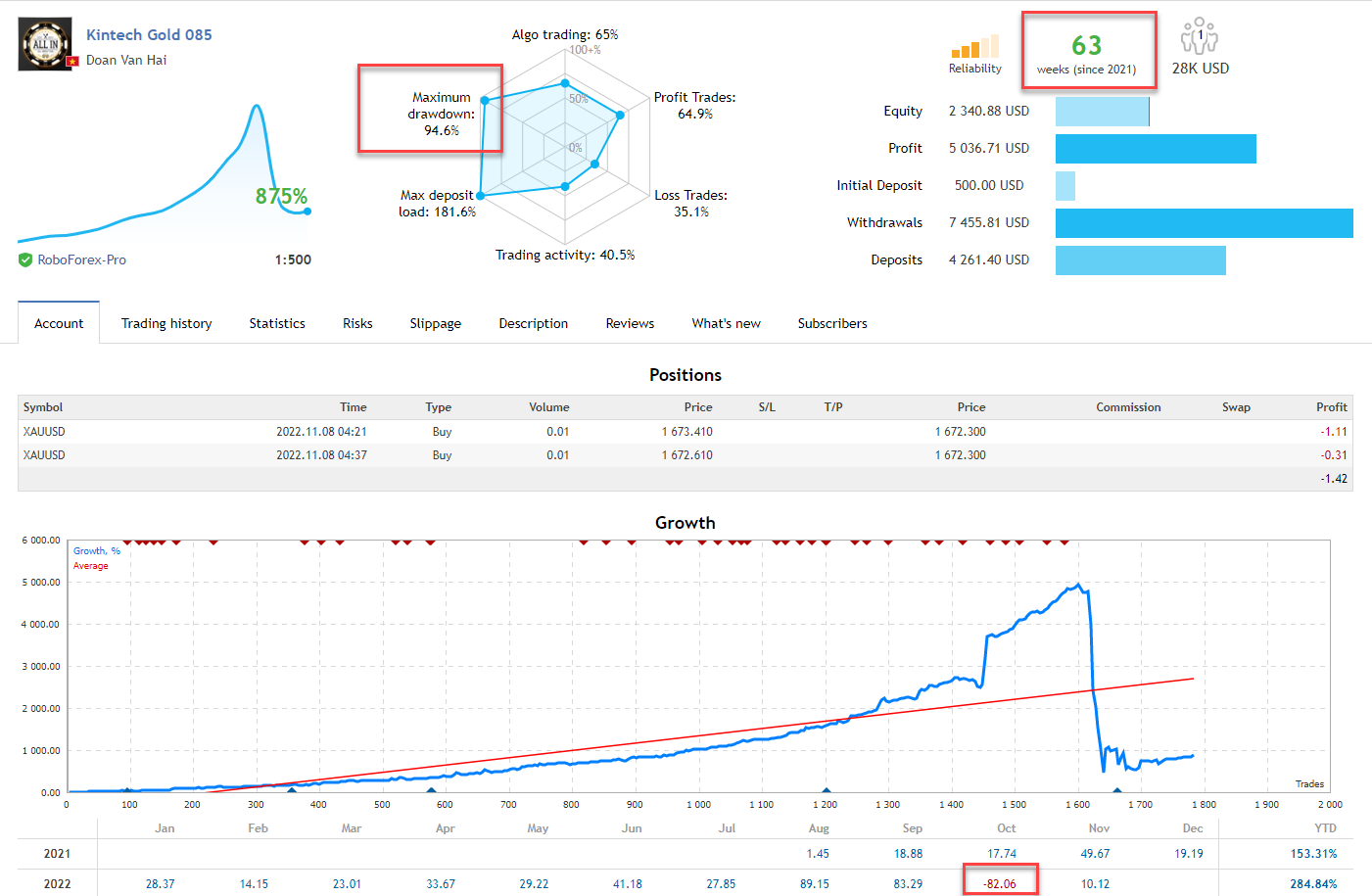The image size is (1372, 896).
Task: Click the Profit column header in Positions
Action: pyautogui.click(x=1332, y=407)
